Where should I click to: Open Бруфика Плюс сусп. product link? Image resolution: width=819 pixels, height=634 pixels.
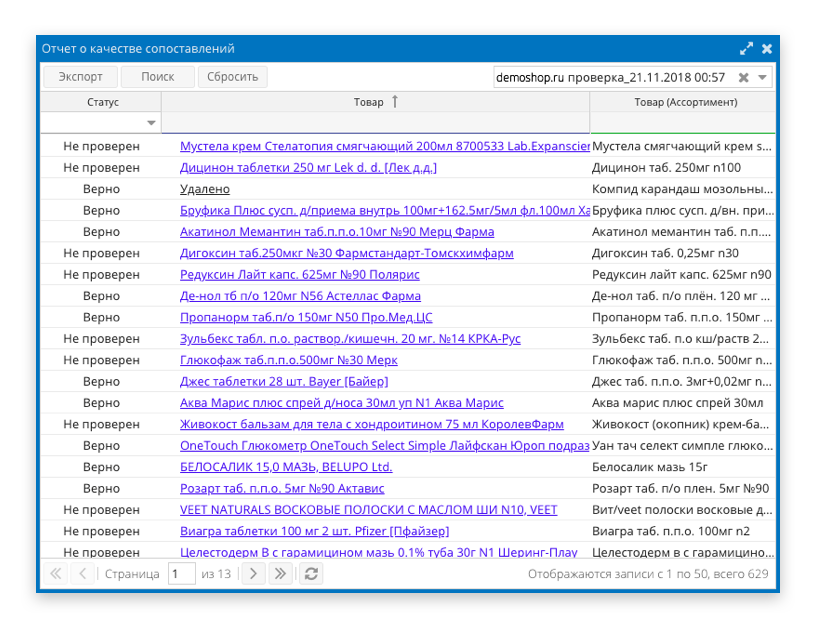pos(385,210)
